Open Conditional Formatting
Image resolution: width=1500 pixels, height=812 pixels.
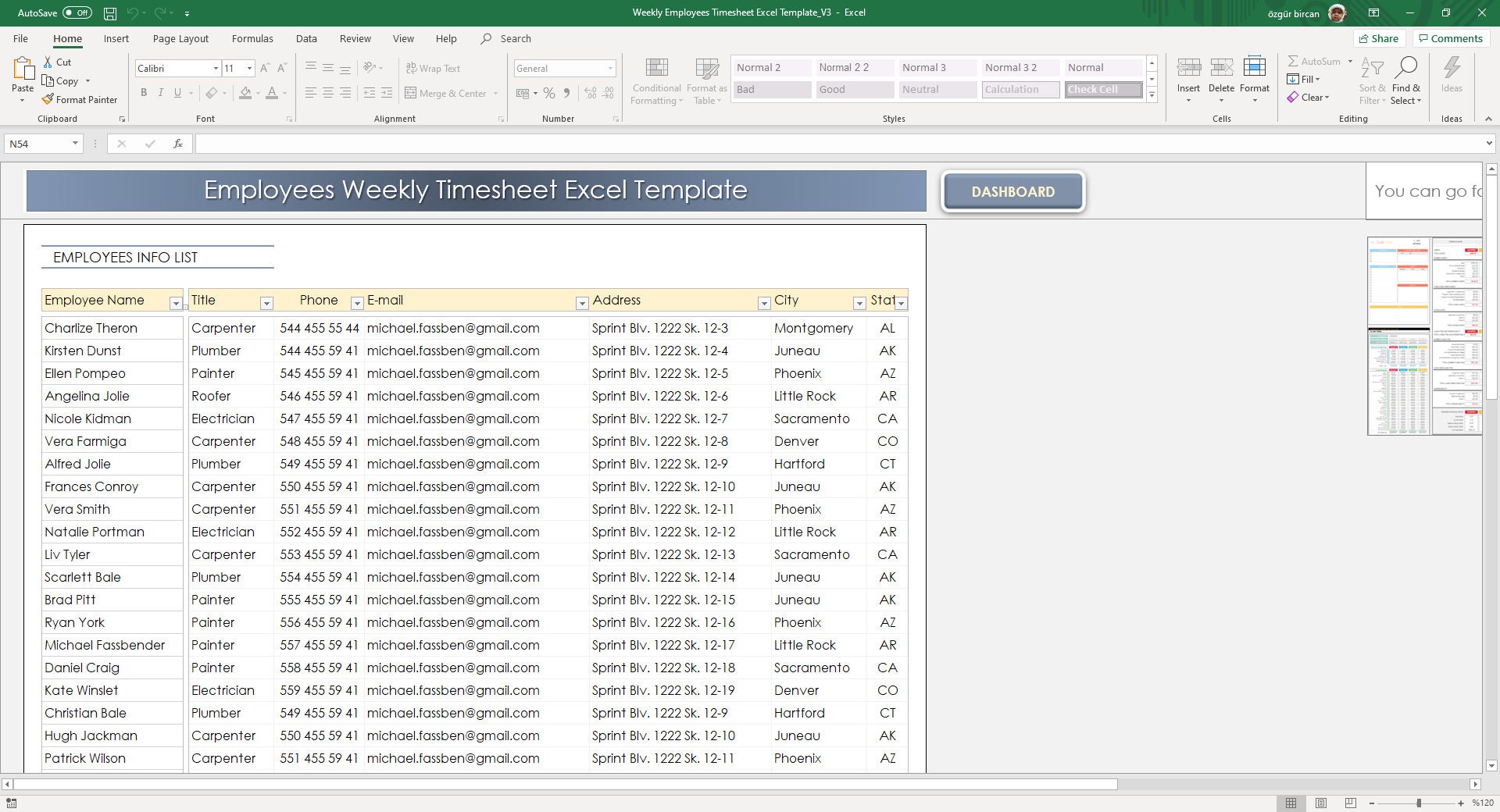656,81
